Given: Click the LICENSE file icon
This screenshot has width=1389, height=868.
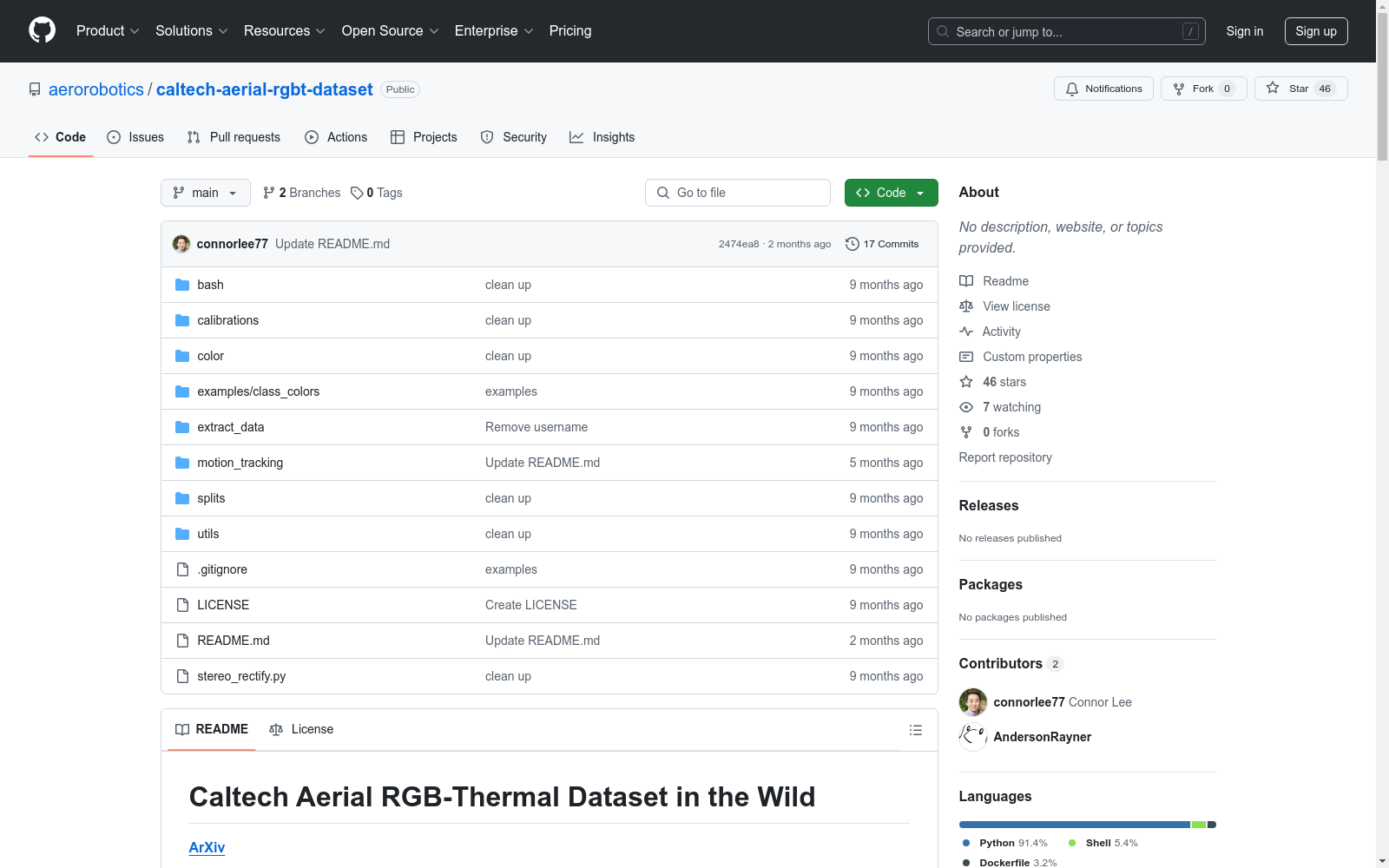Looking at the screenshot, I should click(182, 605).
